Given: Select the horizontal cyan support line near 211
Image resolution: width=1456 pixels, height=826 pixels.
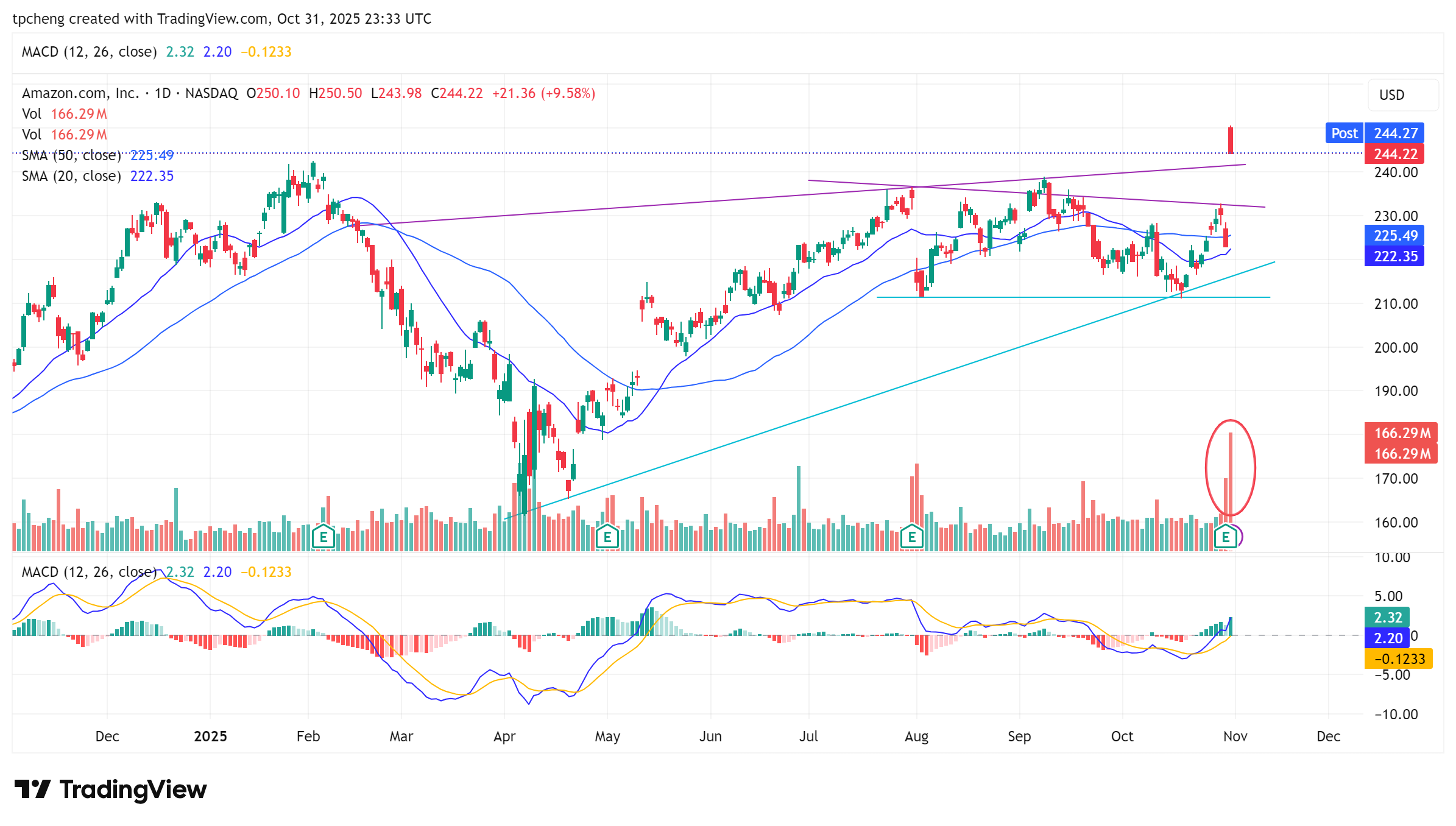Looking at the screenshot, I should tap(1036, 297).
